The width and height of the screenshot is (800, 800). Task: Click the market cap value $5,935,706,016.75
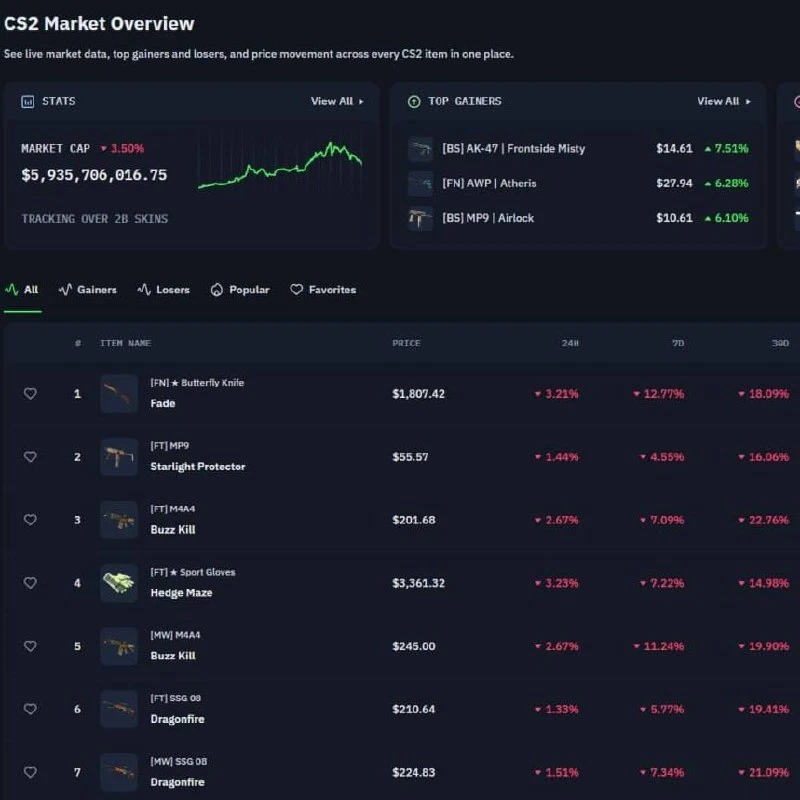pos(94,175)
